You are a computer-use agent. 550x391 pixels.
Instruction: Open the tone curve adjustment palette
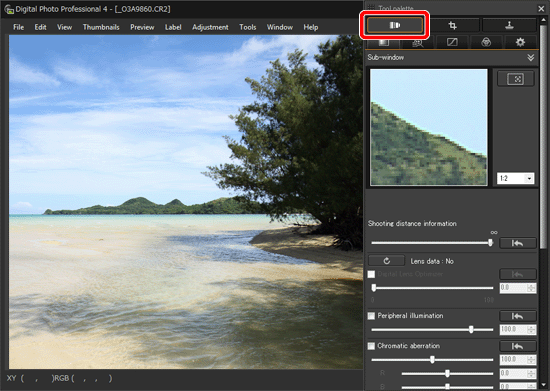(x=452, y=42)
